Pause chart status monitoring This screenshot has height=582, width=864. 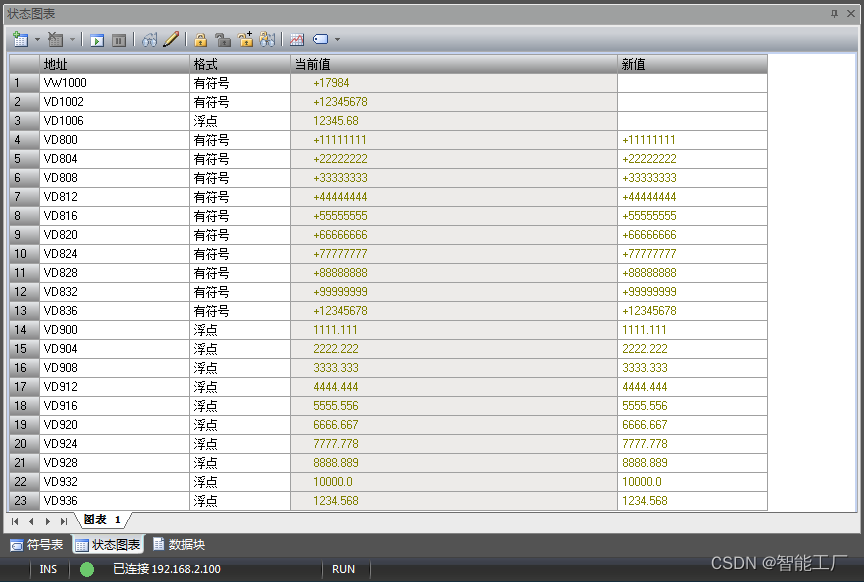click(x=119, y=40)
